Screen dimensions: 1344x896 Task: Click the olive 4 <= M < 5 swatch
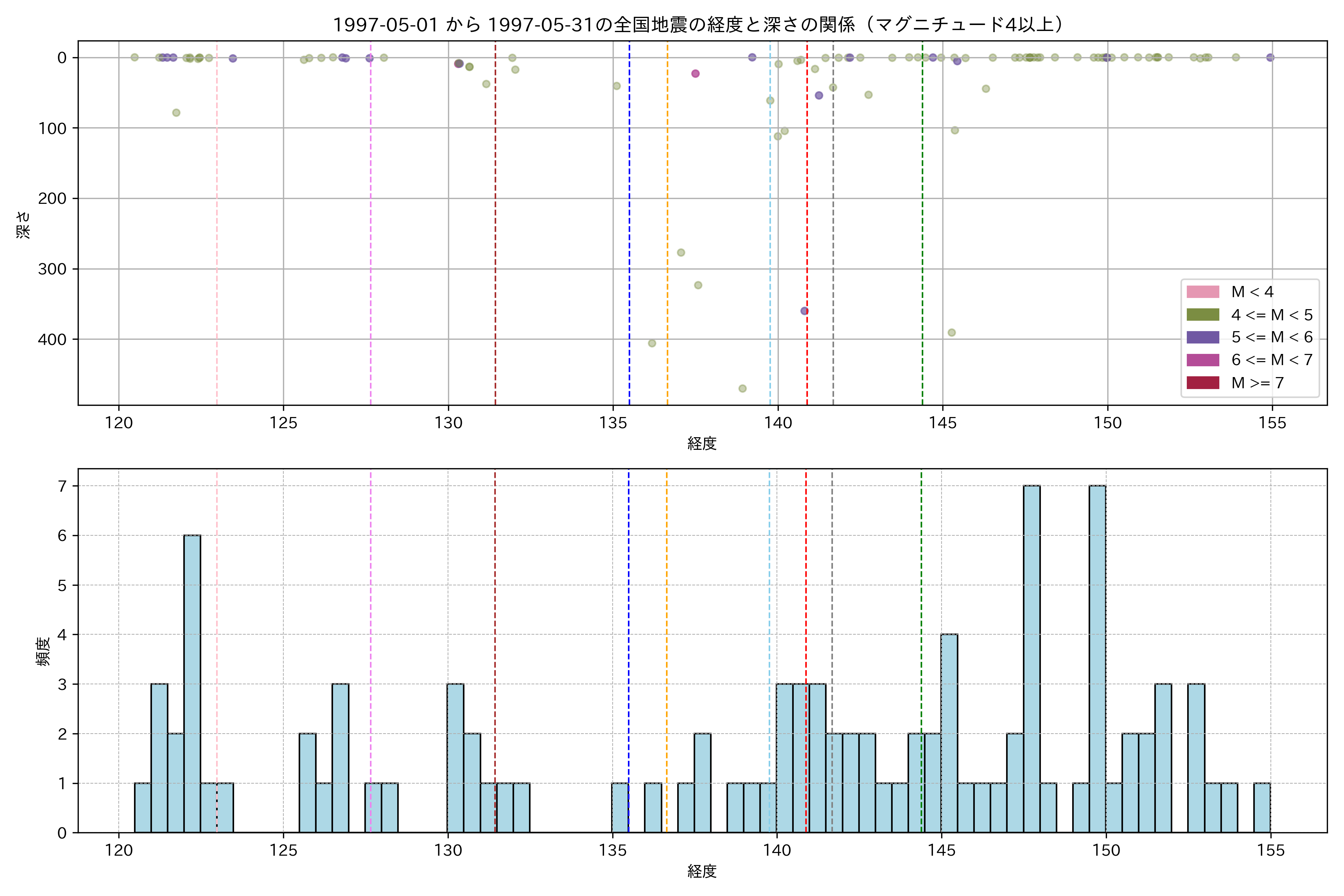pos(1202,315)
